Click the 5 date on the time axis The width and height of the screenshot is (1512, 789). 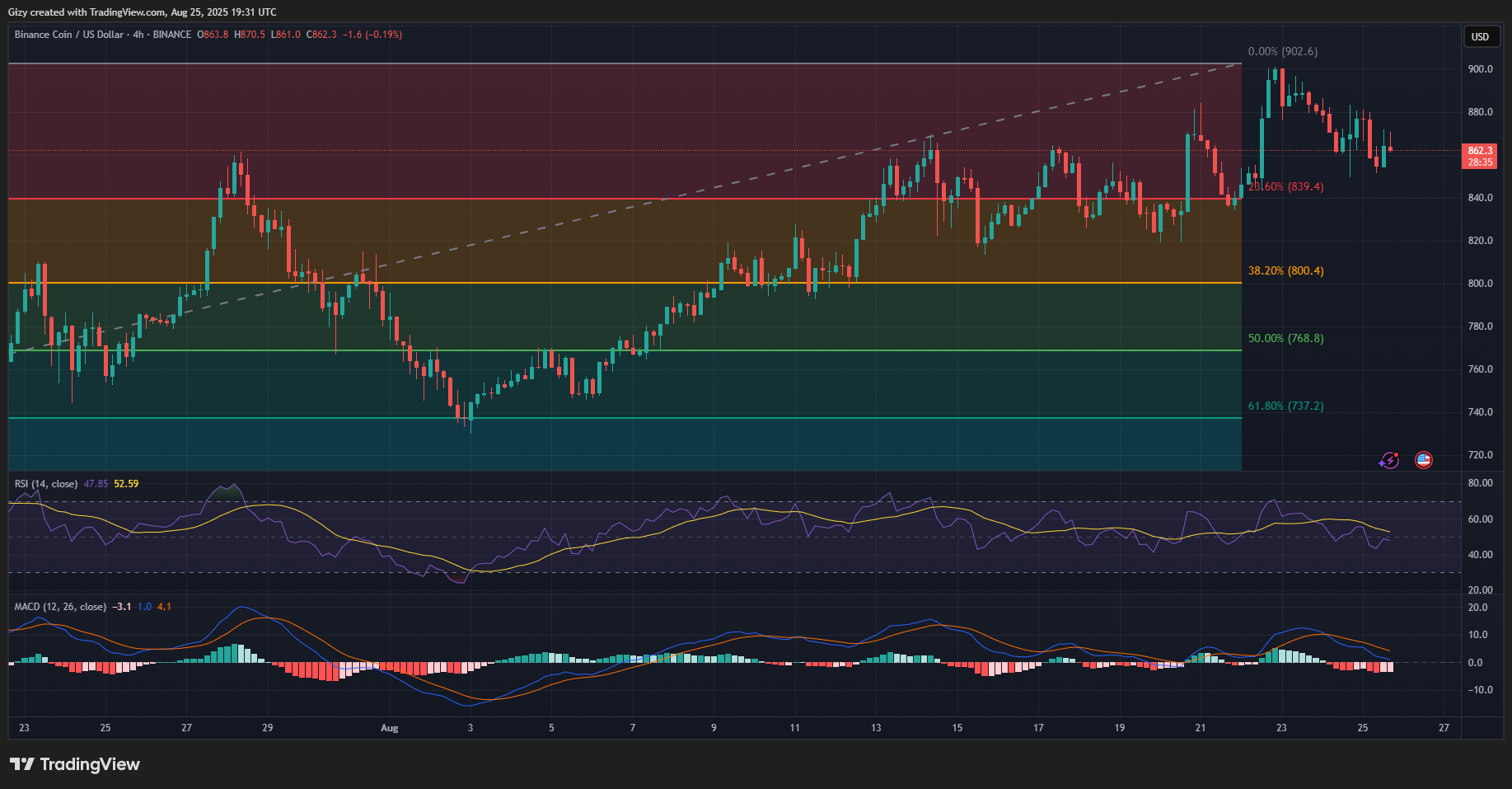pos(551,728)
